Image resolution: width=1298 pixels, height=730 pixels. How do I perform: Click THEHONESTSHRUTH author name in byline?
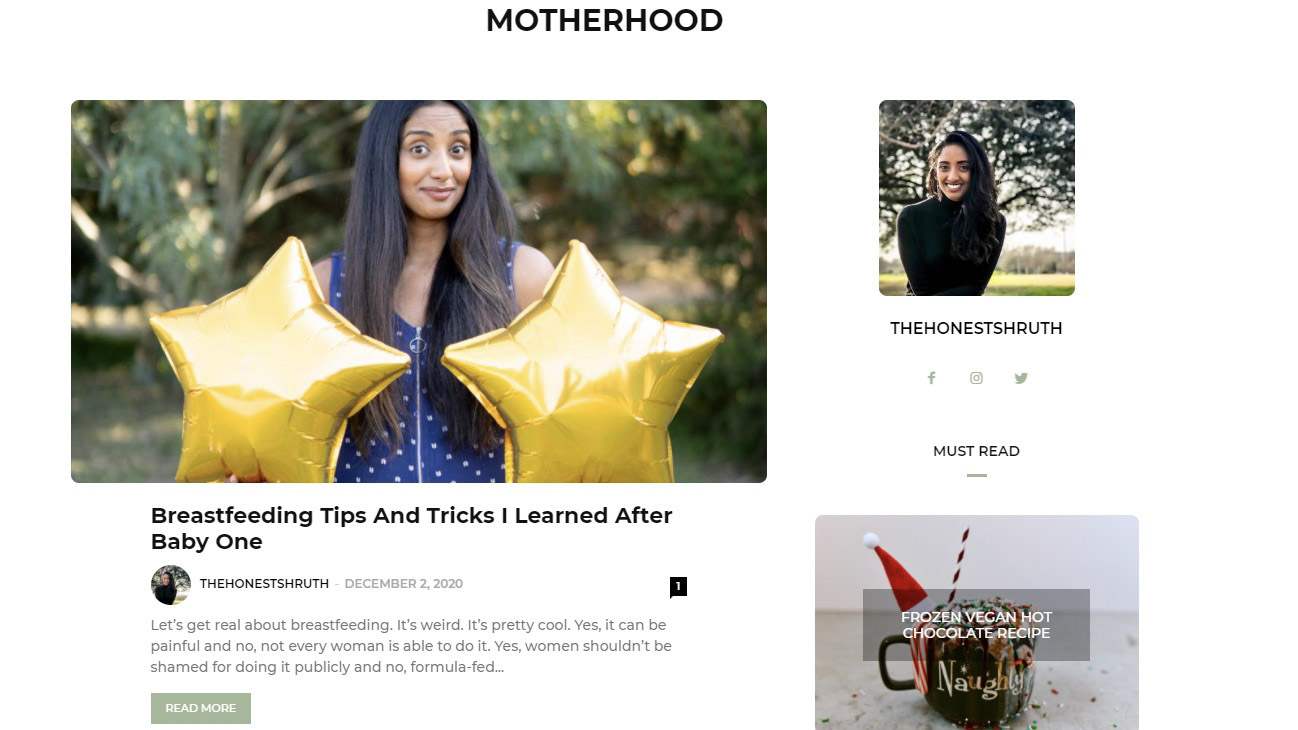tap(264, 584)
